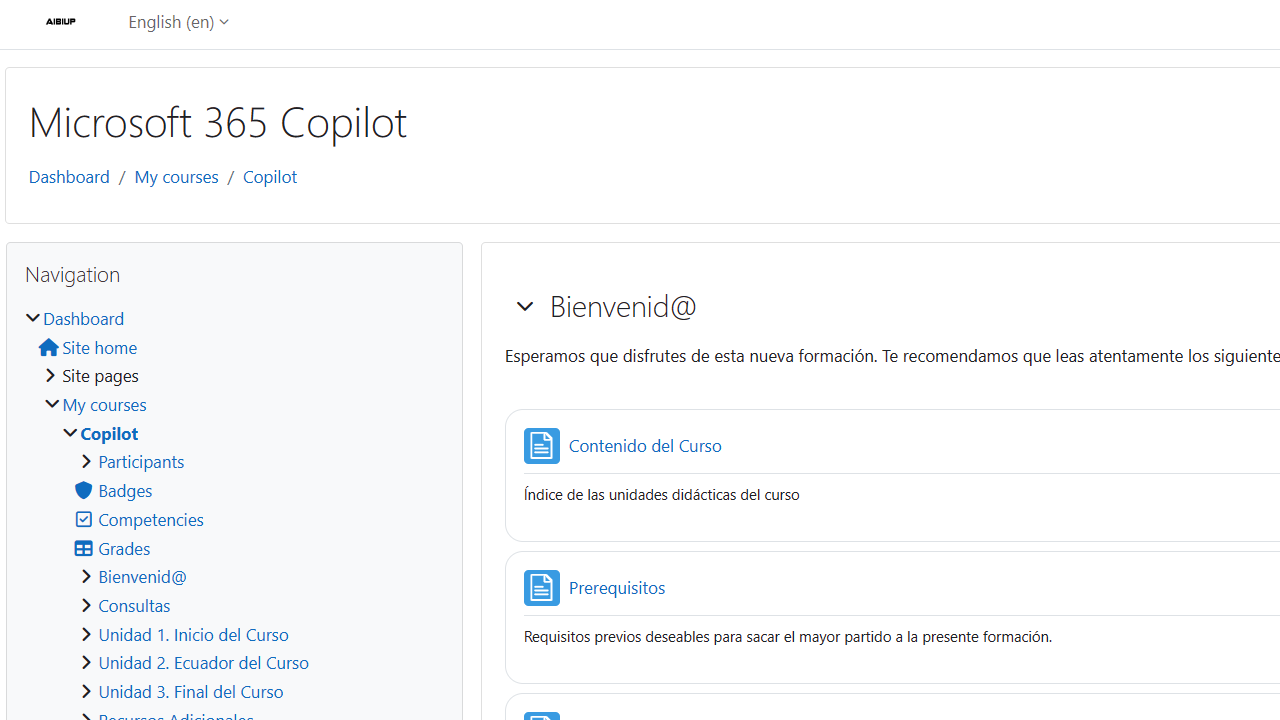Click the AIBIUP site logo

(x=60, y=22)
